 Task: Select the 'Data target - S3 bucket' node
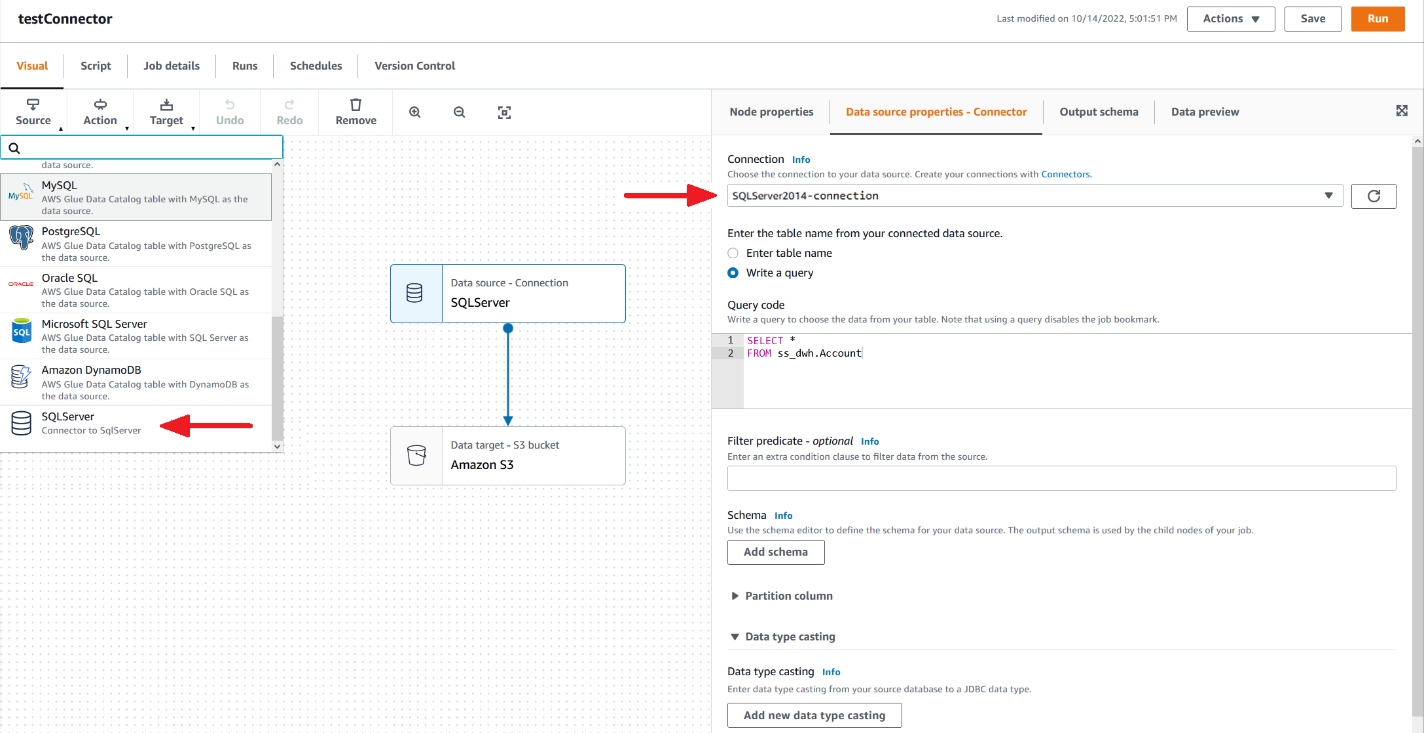click(x=508, y=456)
